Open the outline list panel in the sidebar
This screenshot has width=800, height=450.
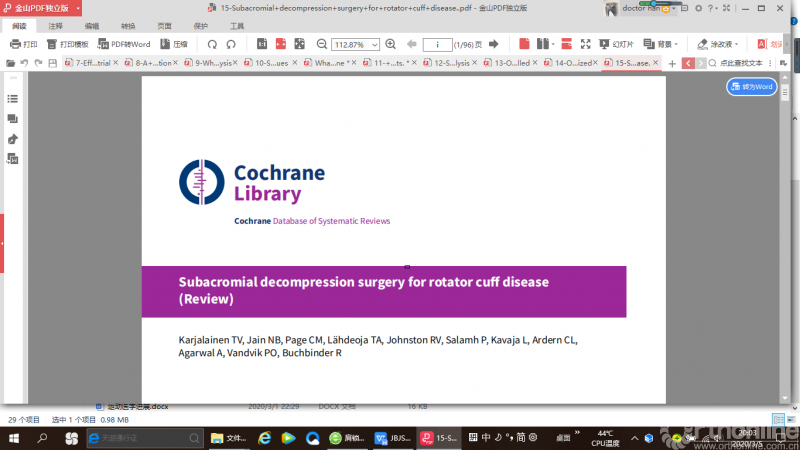13,99
